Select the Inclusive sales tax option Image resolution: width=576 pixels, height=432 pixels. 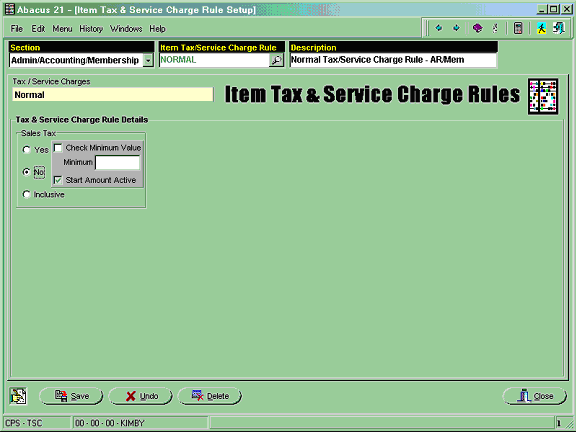click(26, 194)
